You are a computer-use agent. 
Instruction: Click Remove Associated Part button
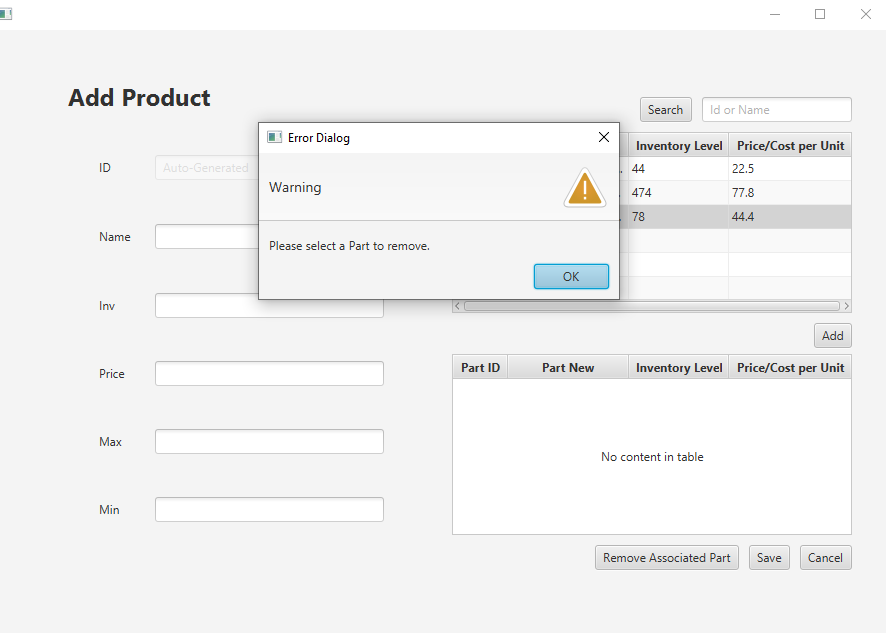(x=667, y=558)
